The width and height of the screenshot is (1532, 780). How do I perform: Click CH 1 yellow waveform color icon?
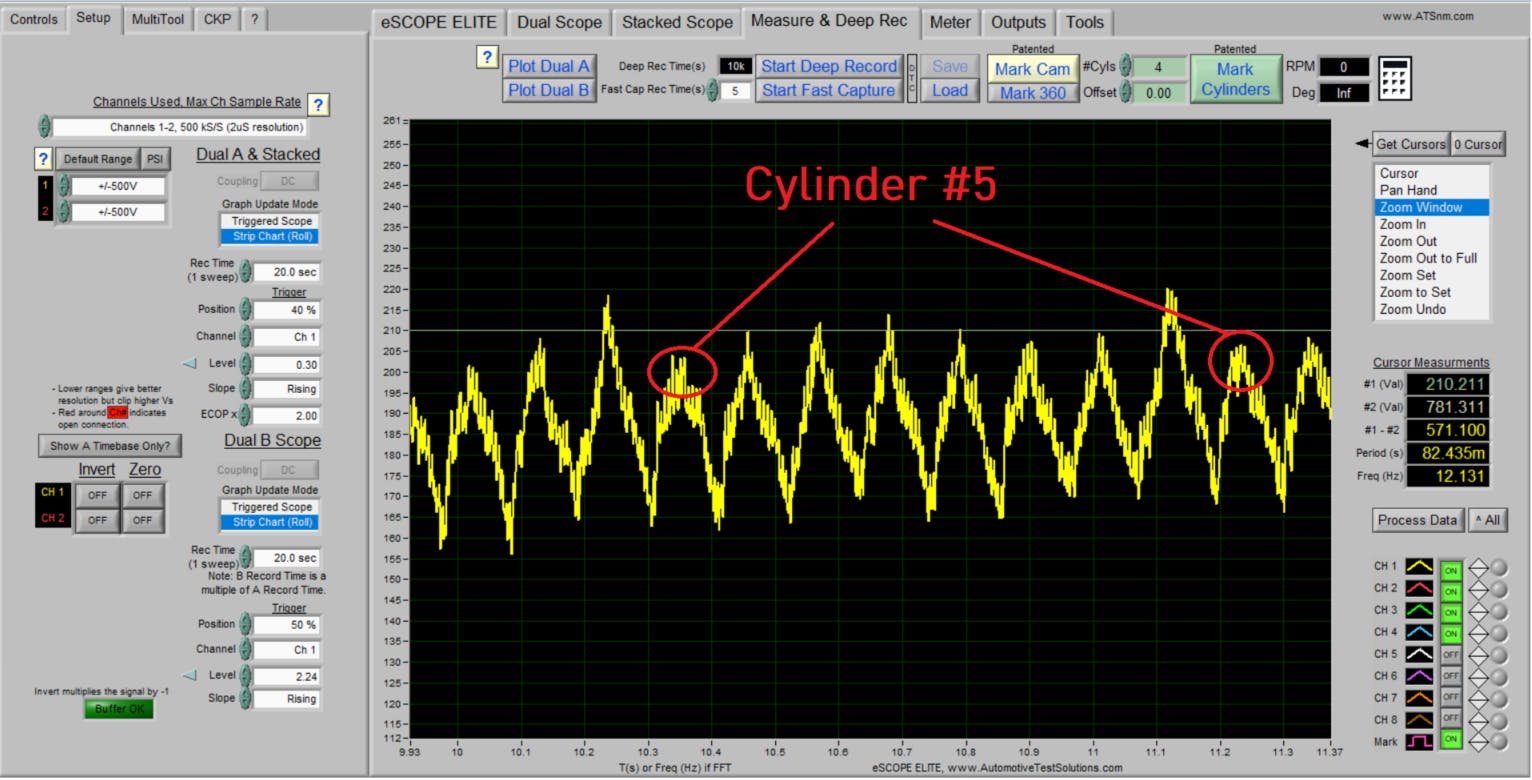point(1420,565)
